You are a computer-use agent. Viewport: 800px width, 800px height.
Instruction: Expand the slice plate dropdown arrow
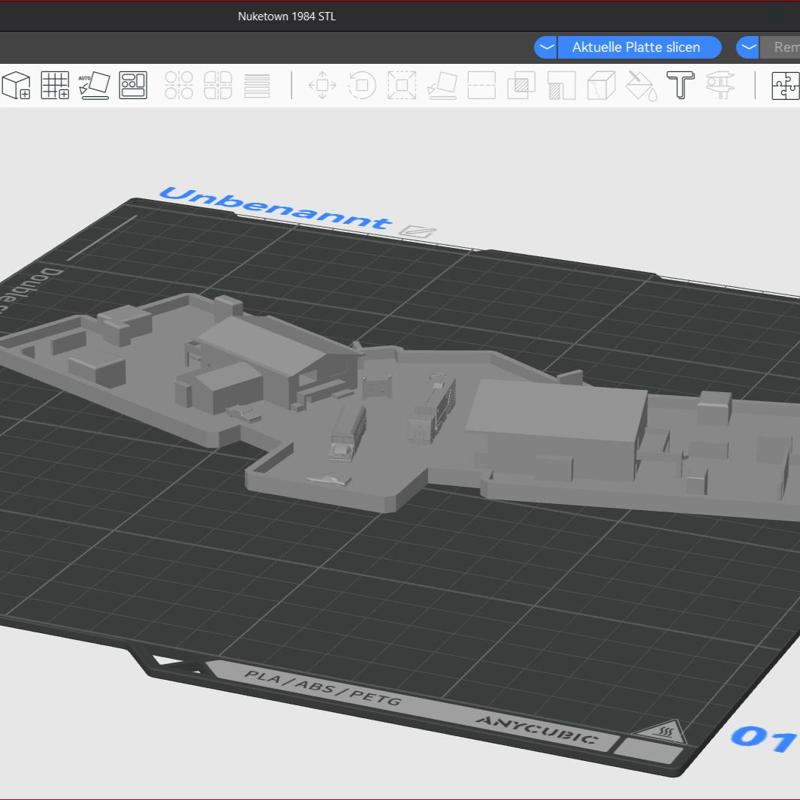coord(546,47)
